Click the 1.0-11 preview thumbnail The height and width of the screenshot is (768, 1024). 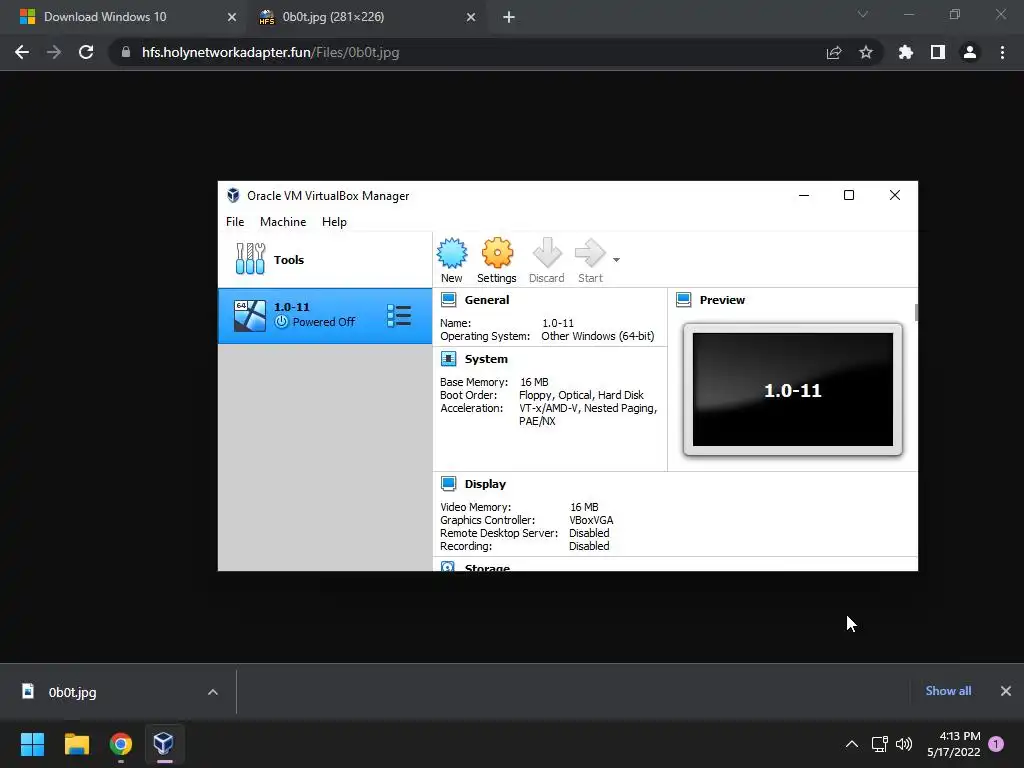tap(793, 389)
